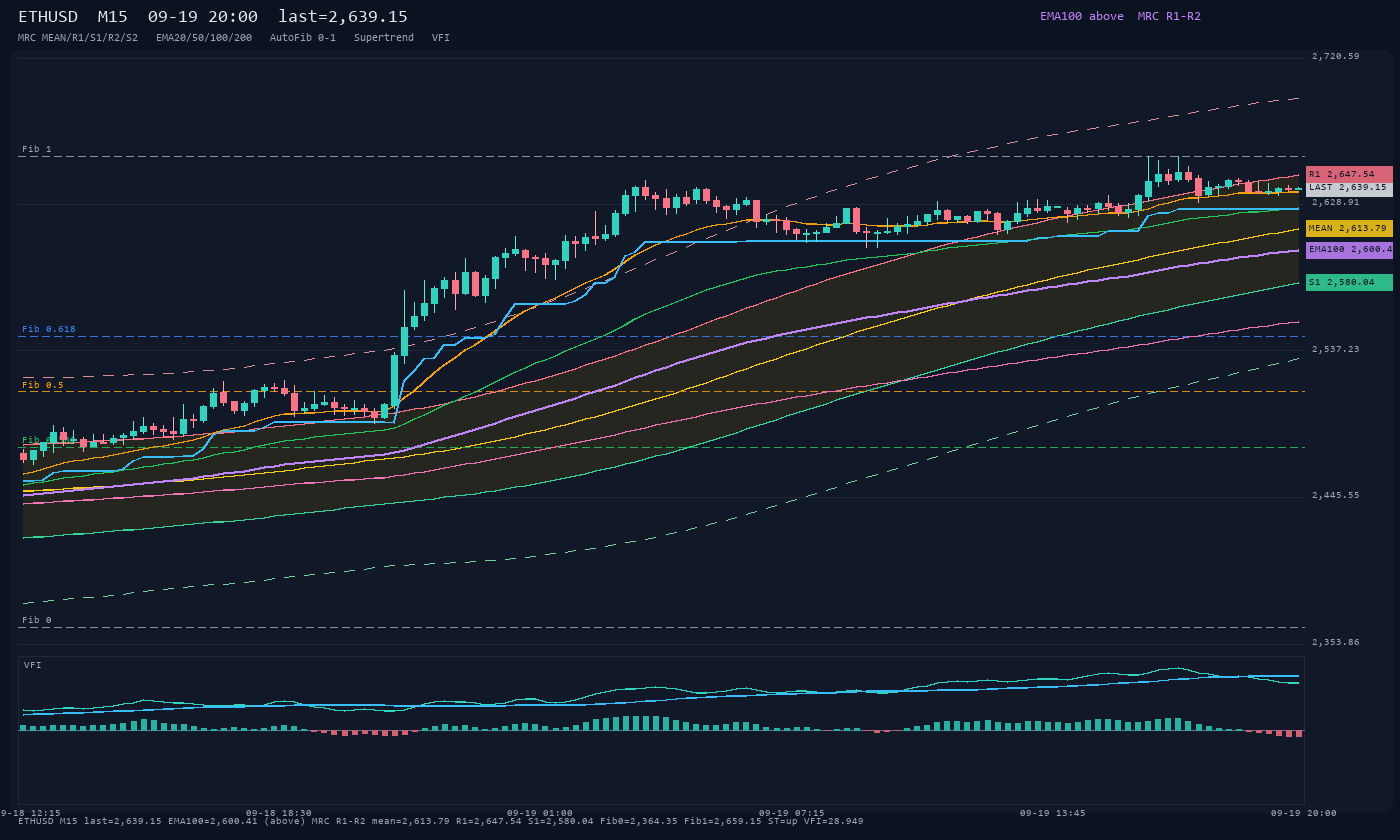Select the "Fib 0" level label
Image resolution: width=1400 pixels, height=840 pixels.
coord(37,620)
